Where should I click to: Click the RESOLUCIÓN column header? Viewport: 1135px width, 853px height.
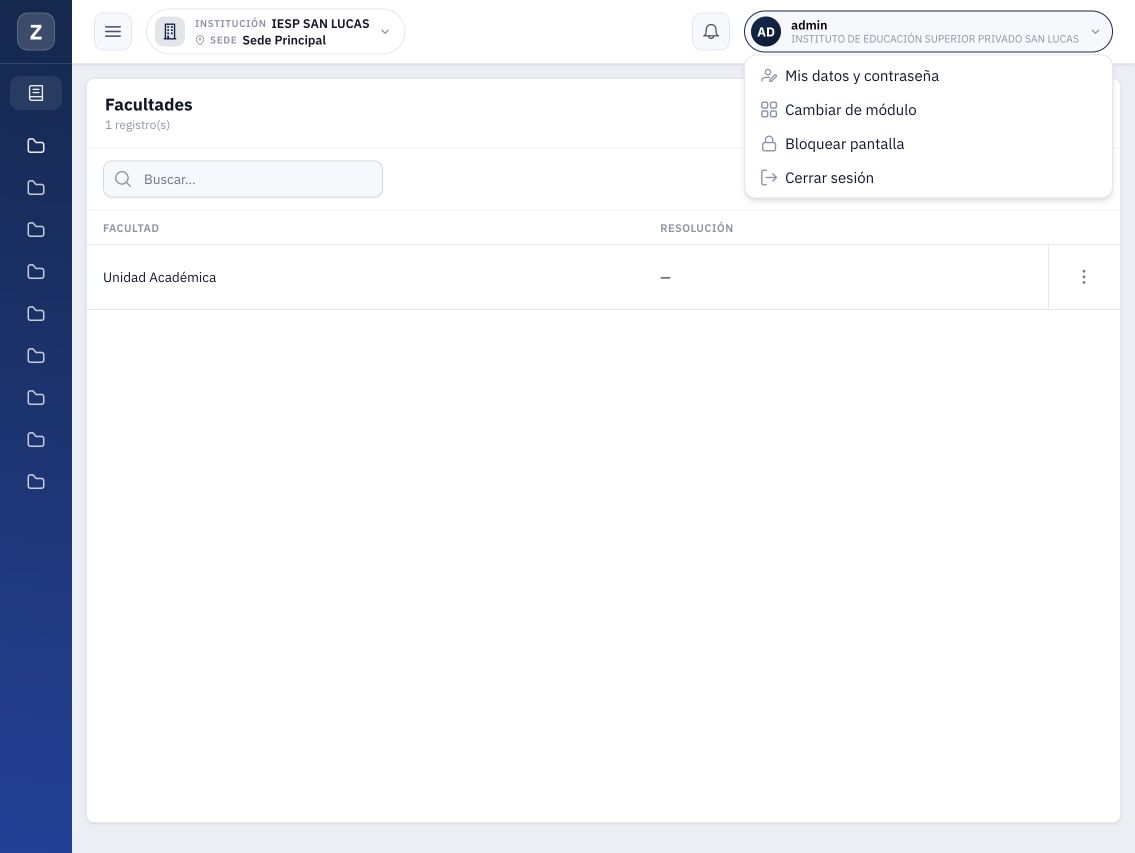[x=696, y=228]
